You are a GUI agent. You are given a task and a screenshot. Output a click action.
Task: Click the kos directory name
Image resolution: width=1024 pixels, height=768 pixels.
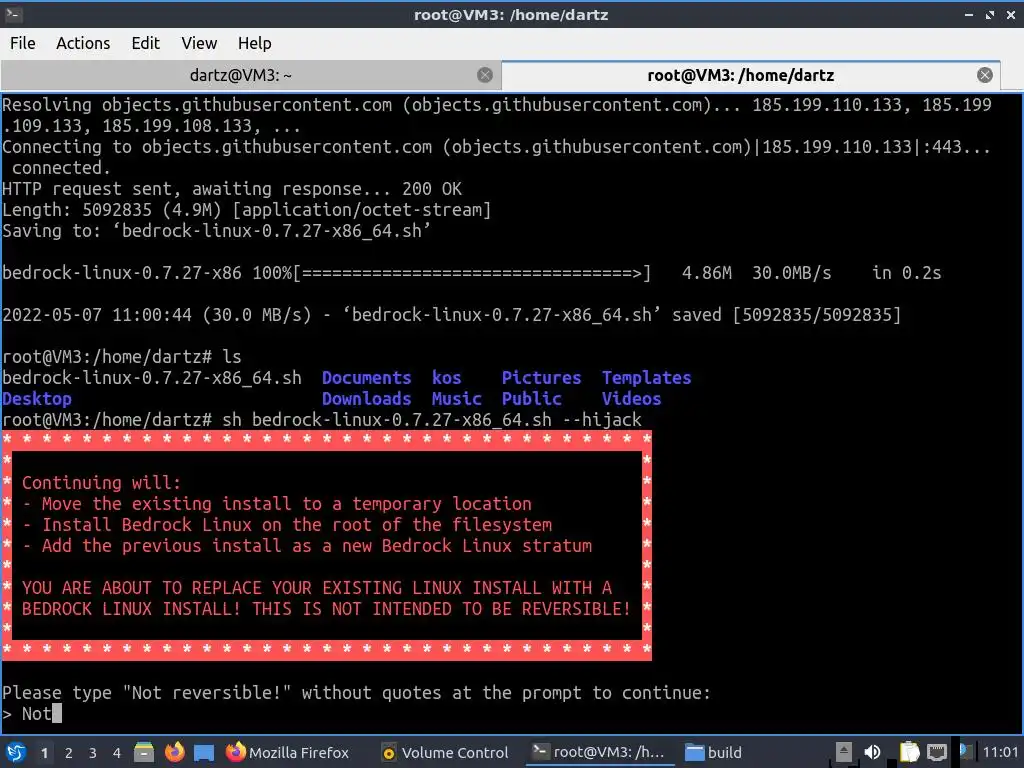pyautogui.click(x=447, y=378)
